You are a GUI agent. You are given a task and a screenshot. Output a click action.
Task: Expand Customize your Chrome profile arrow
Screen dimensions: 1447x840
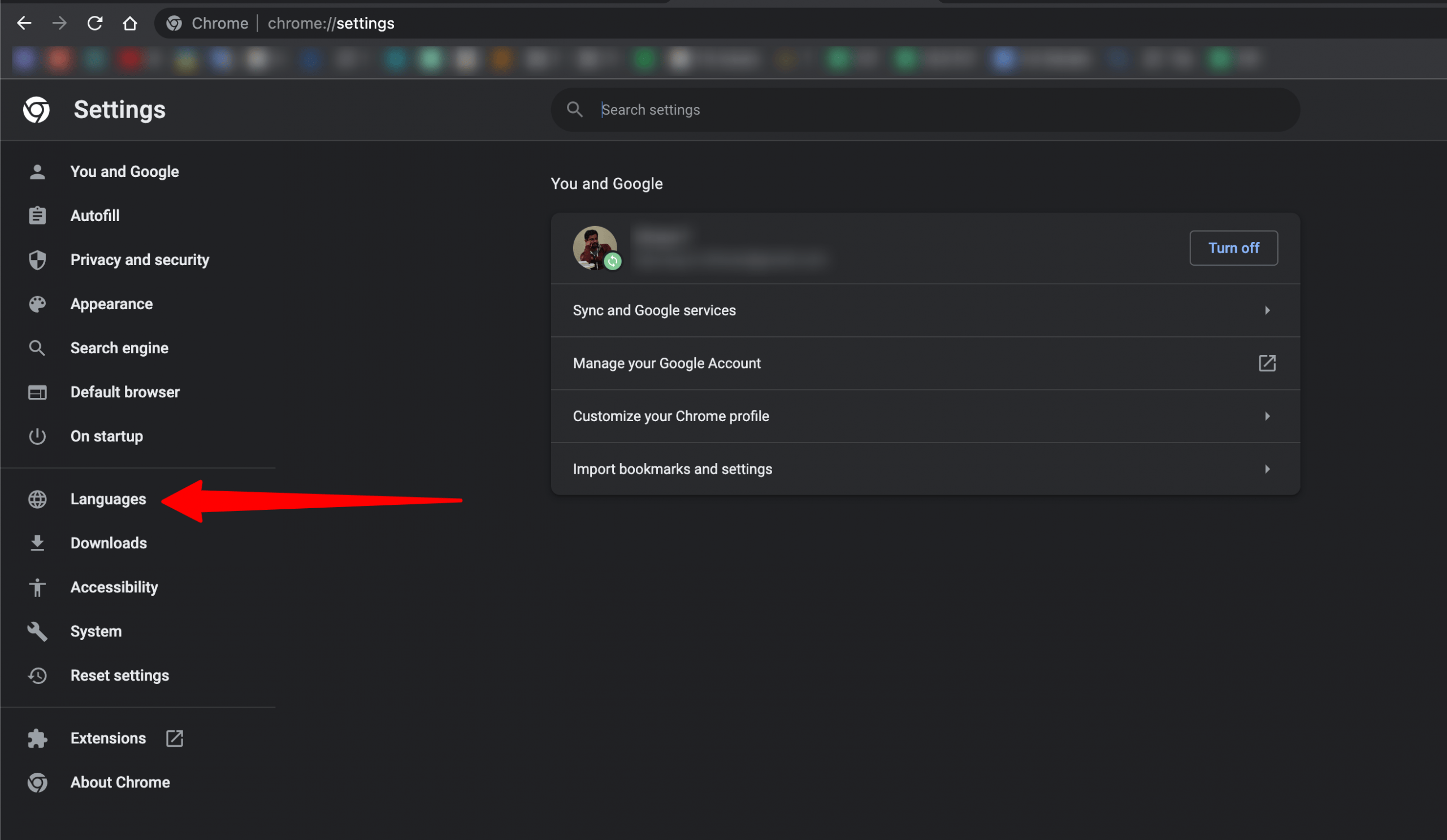[1267, 415]
